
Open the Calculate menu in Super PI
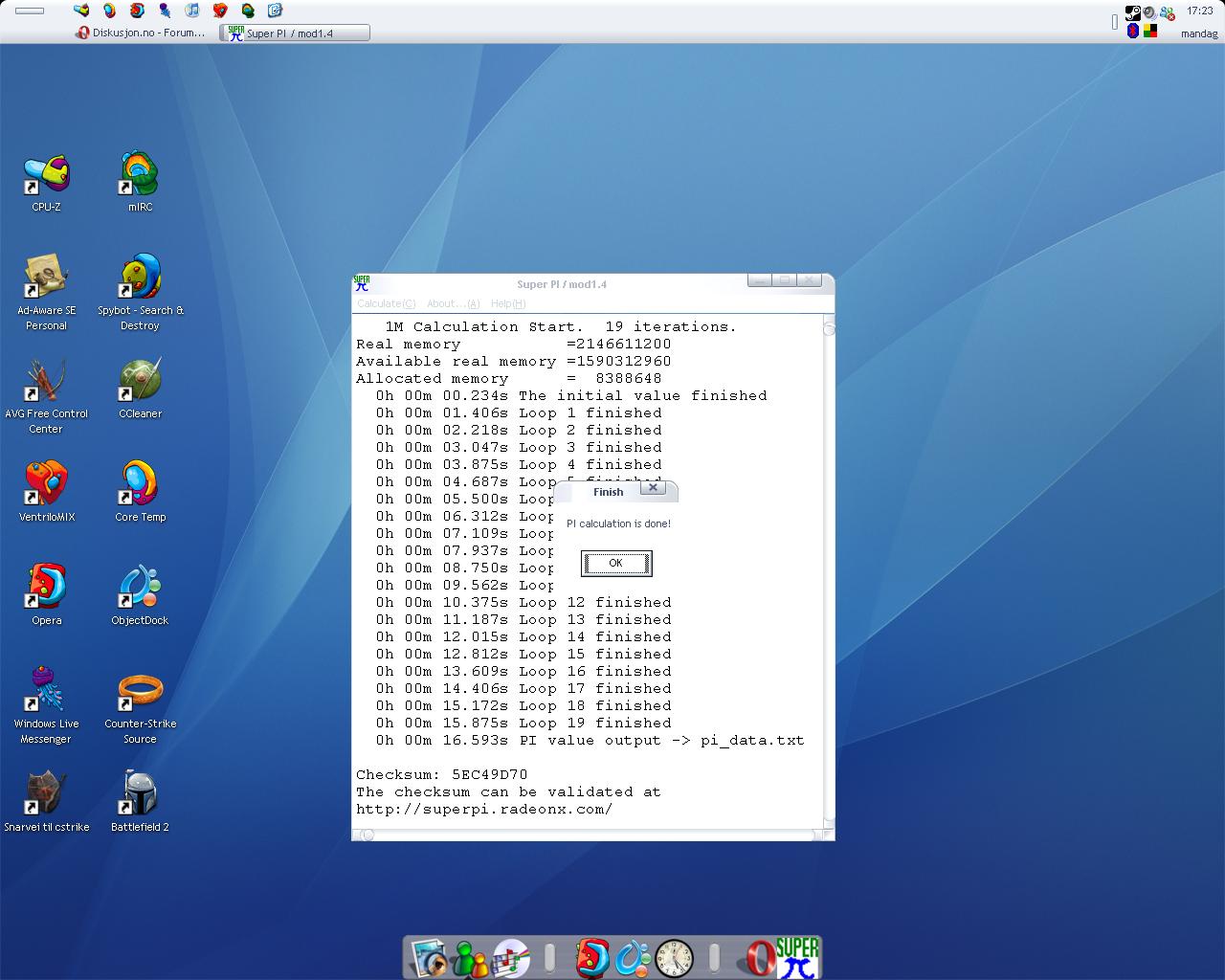coord(386,303)
